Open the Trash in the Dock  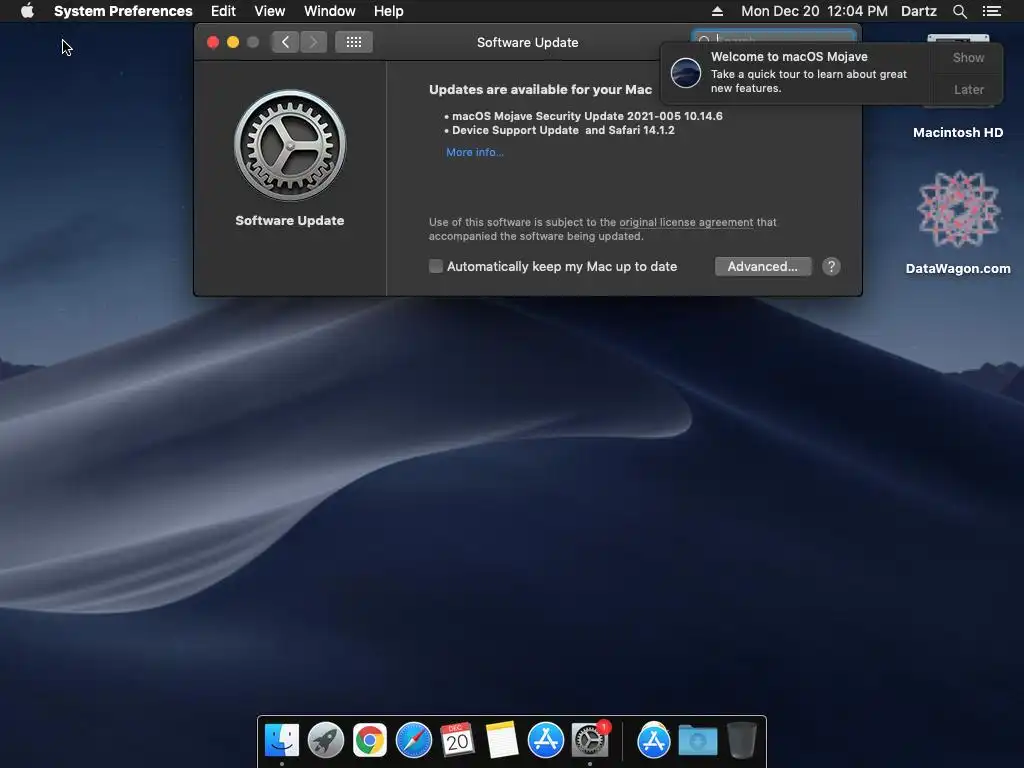pyautogui.click(x=741, y=741)
